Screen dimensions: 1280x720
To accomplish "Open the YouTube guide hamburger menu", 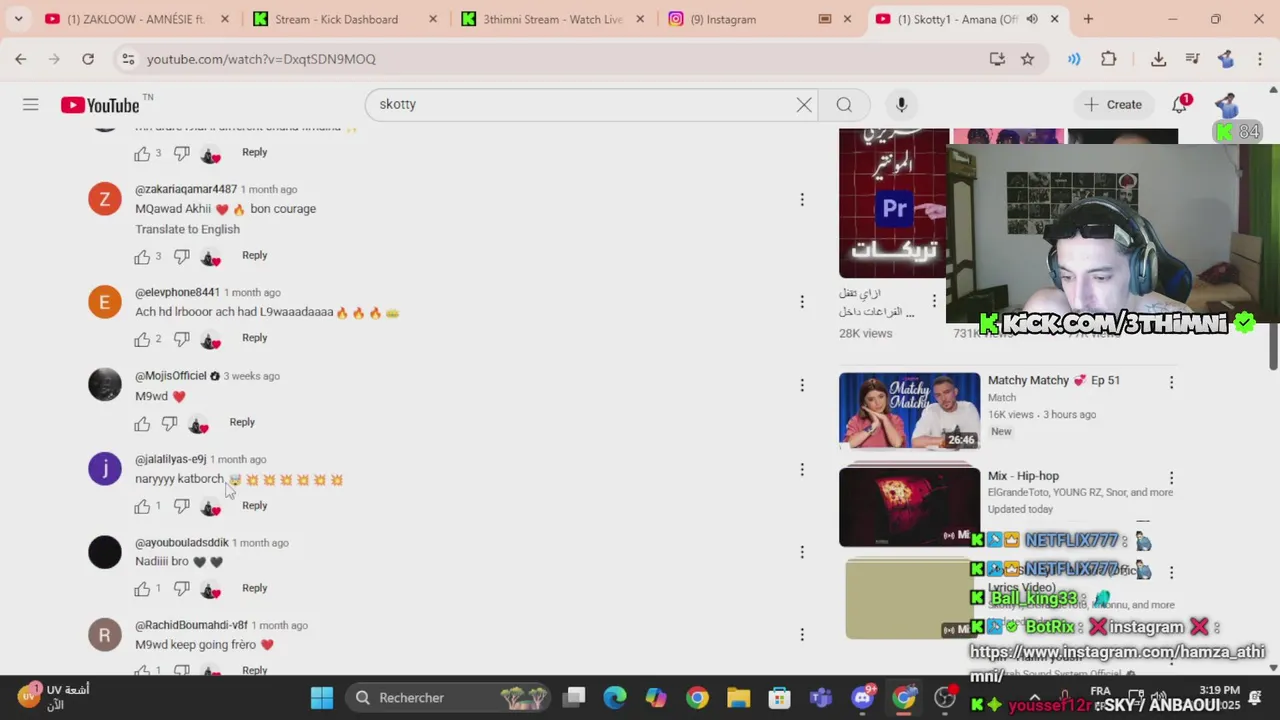I will [x=31, y=104].
